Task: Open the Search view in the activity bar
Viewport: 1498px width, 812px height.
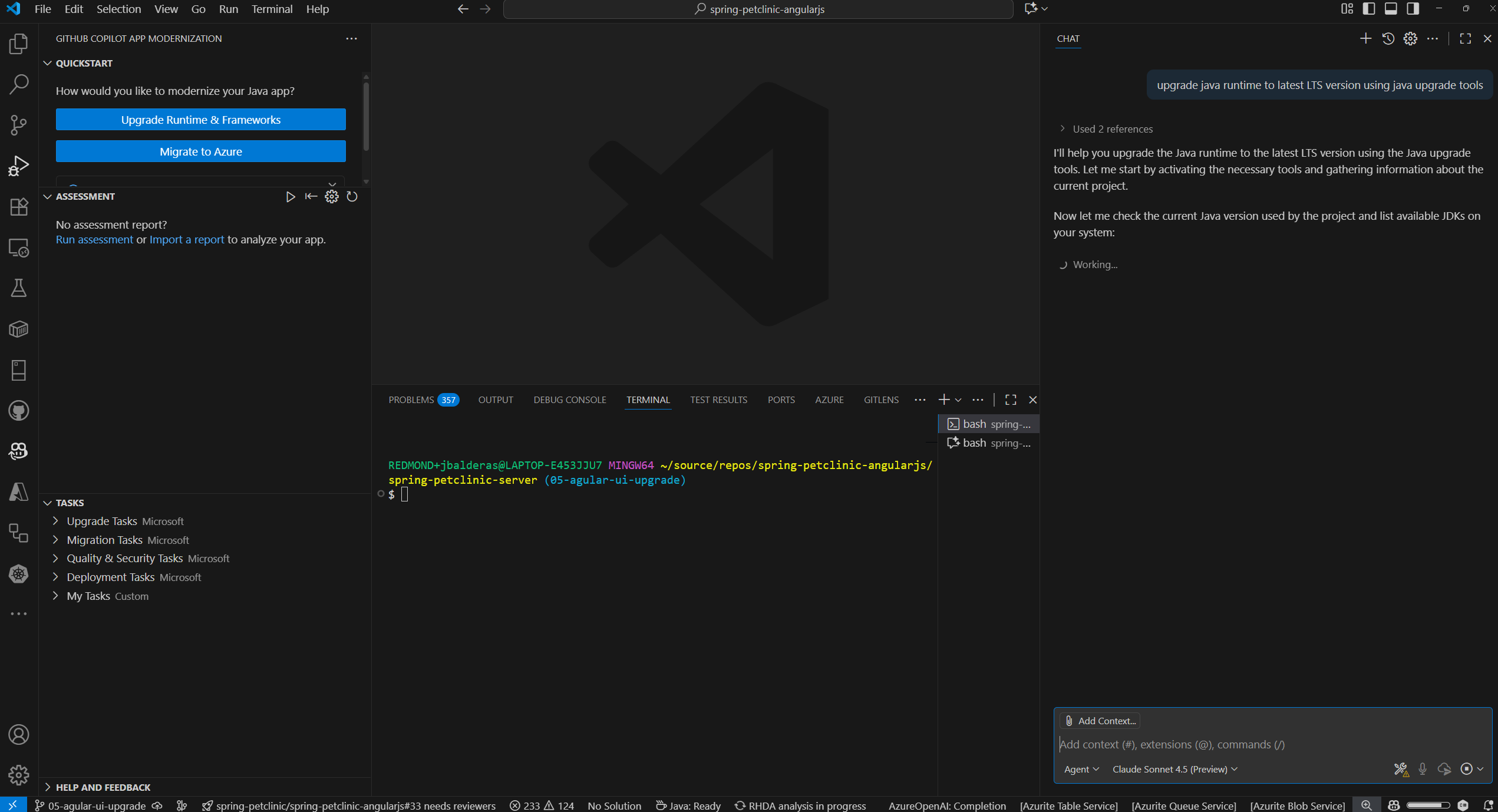Action: (19, 84)
